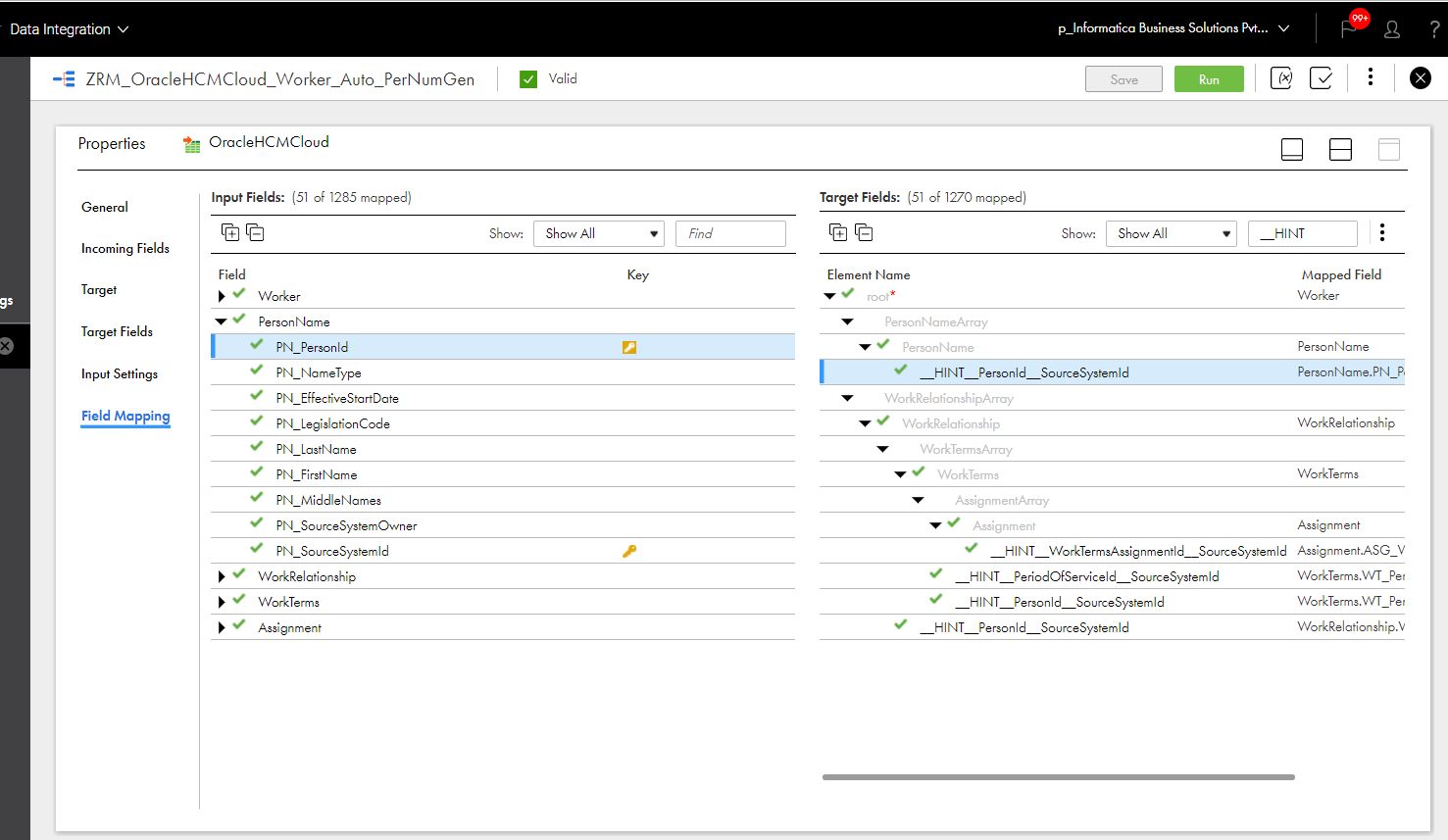The image size is (1448, 840).
Task: Open the Data Integration service switcher
Action: pyautogui.click(x=70, y=29)
